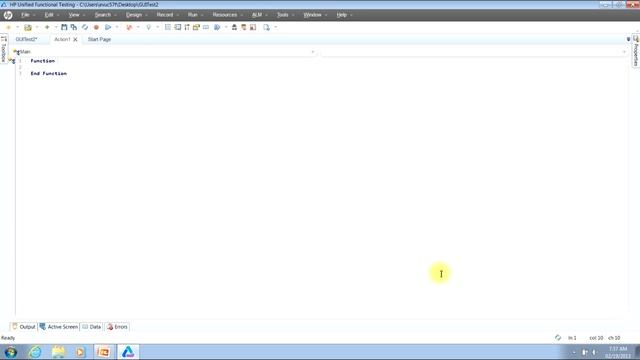
Task: Click the Object Spy toolbar icon
Action: point(234,27)
